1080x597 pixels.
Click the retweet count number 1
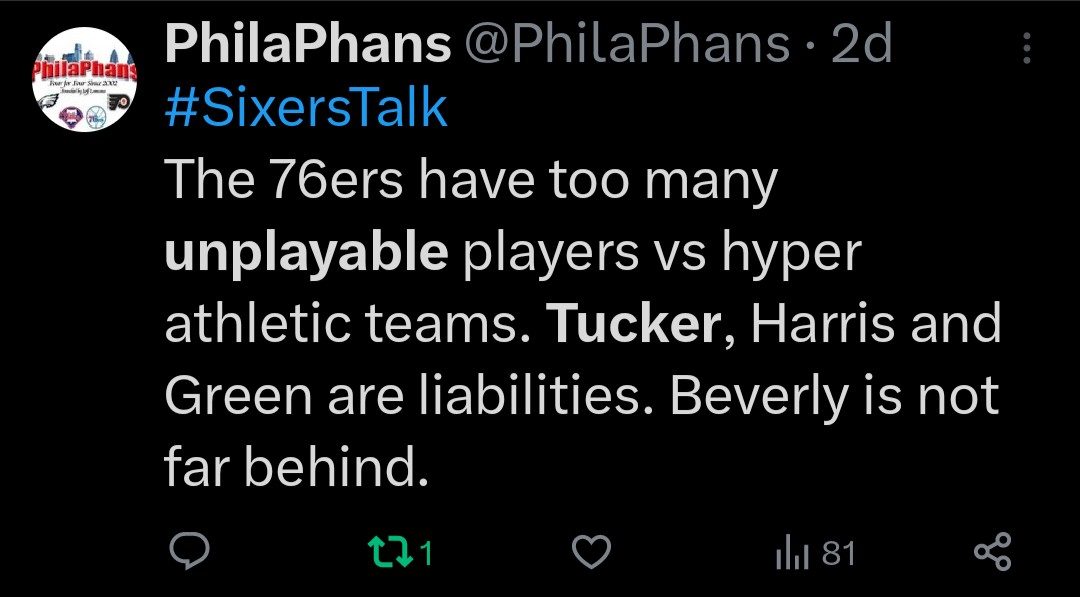click(x=426, y=553)
